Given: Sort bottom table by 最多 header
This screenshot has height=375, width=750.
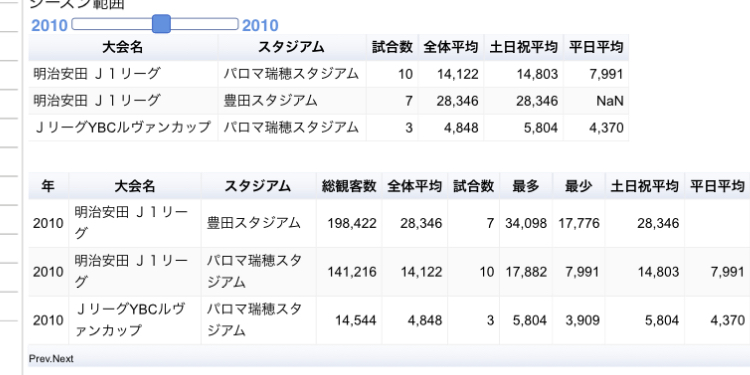Looking at the screenshot, I should point(526,186).
